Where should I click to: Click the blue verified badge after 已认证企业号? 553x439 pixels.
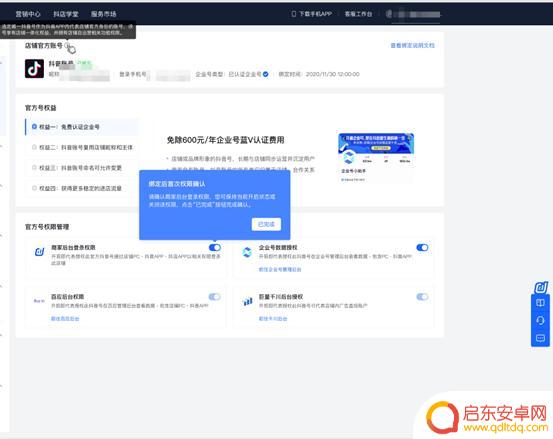tap(266, 74)
